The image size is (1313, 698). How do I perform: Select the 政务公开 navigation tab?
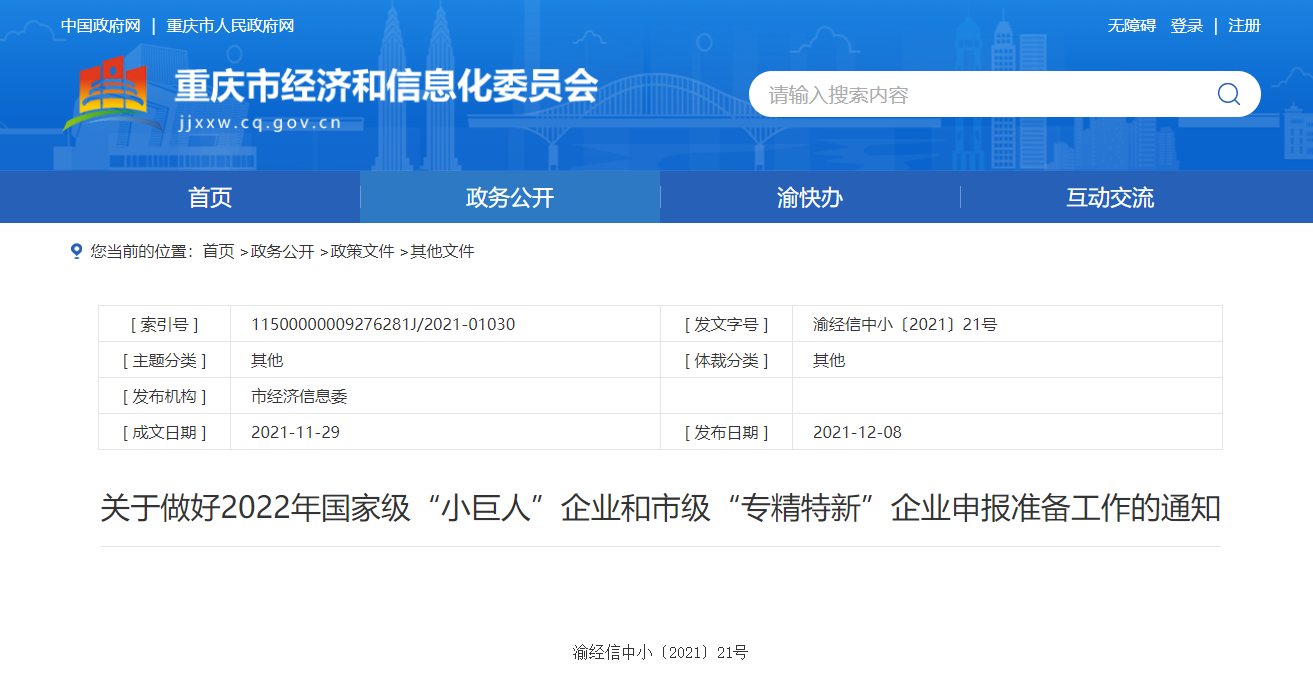click(510, 198)
